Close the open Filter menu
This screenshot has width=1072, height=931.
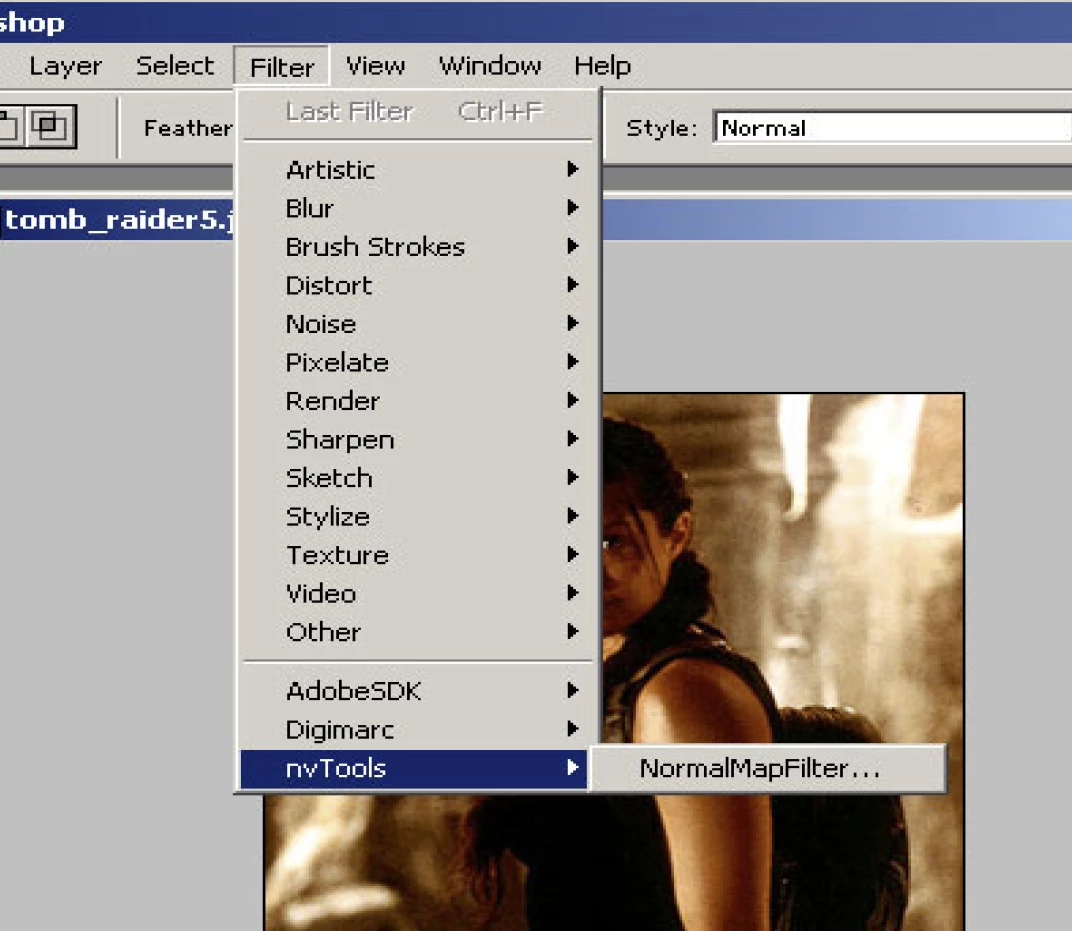(x=282, y=67)
